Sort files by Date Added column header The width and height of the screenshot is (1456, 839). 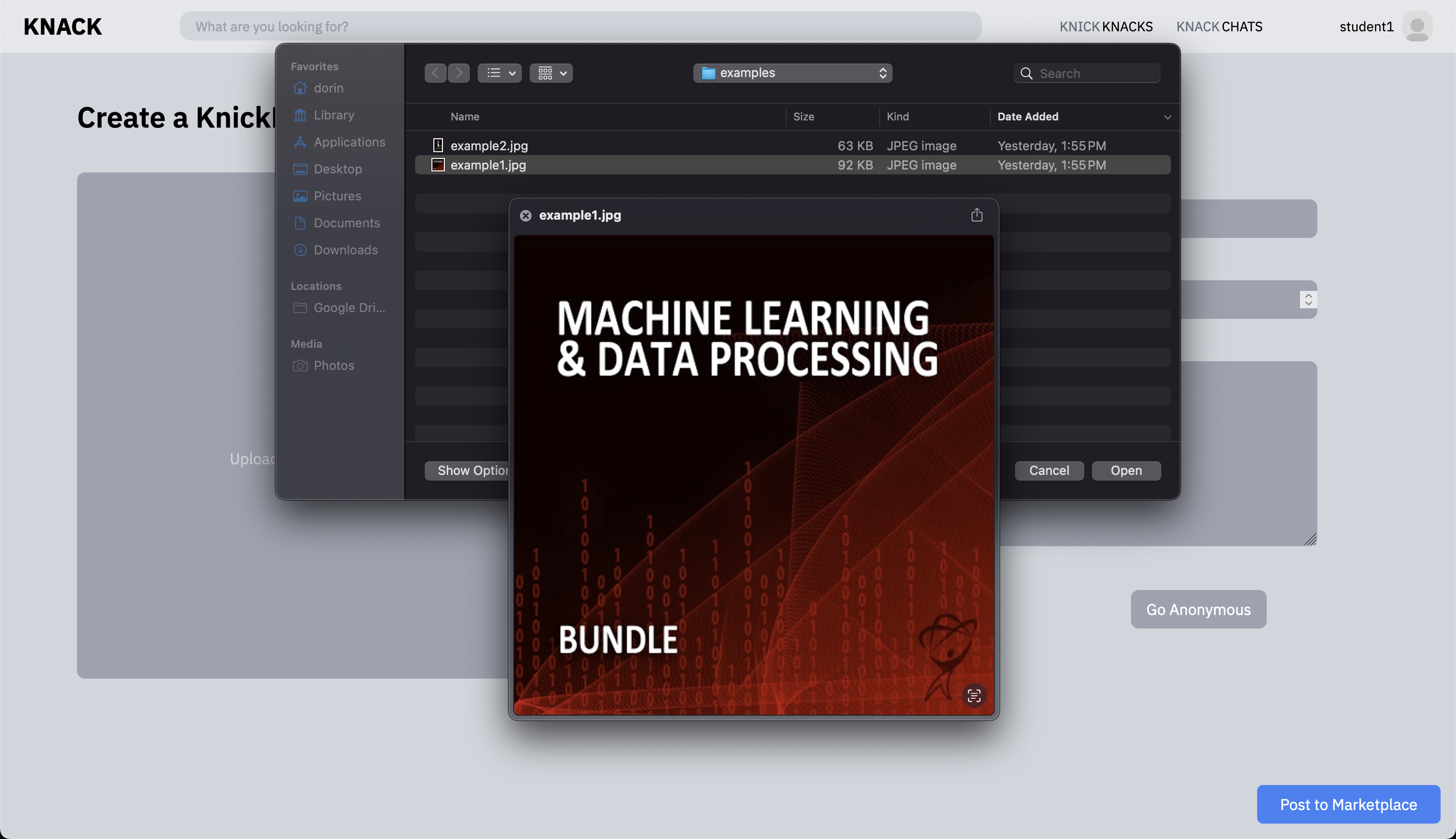point(1027,117)
